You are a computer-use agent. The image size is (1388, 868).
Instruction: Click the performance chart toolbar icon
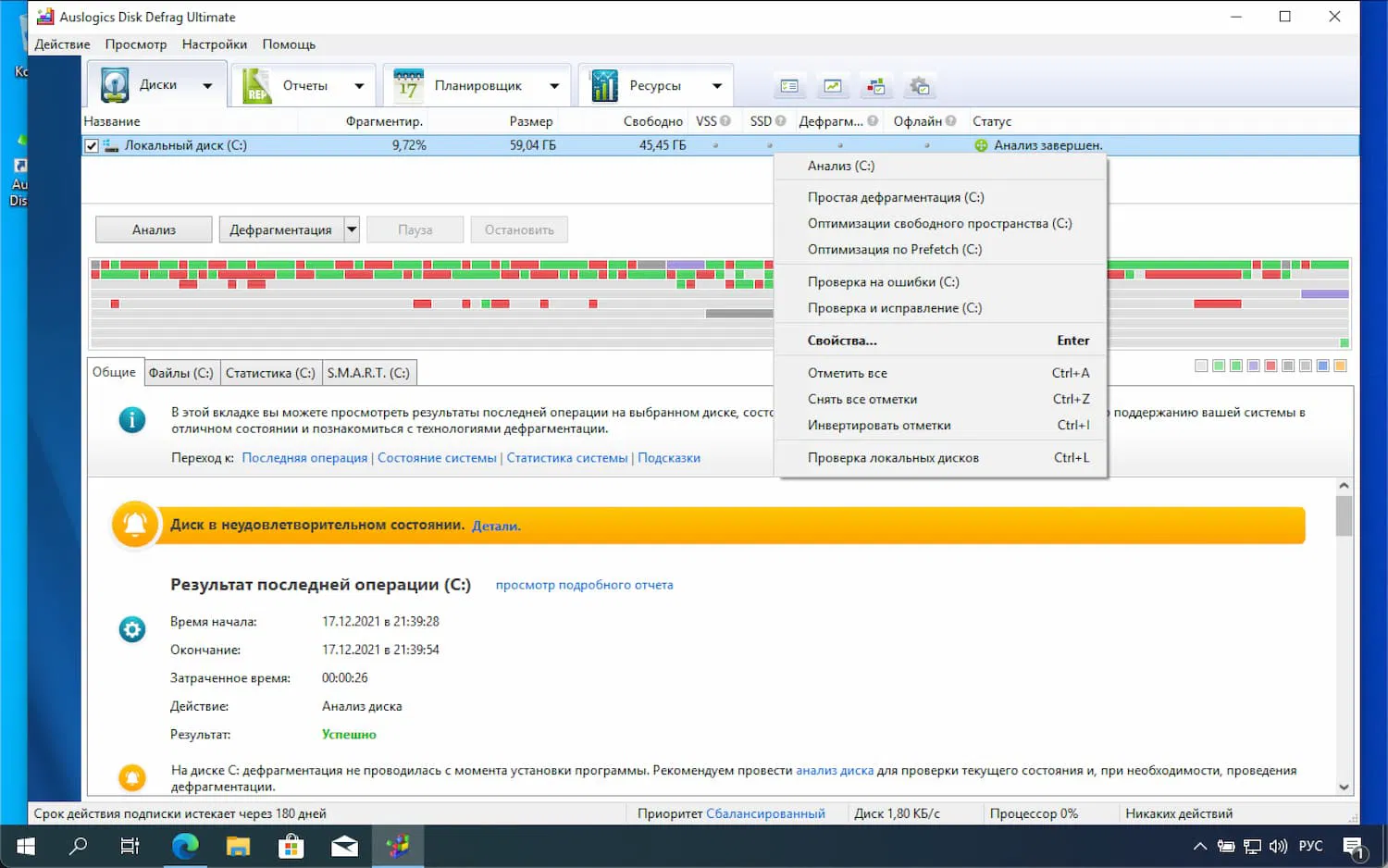coord(832,85)
